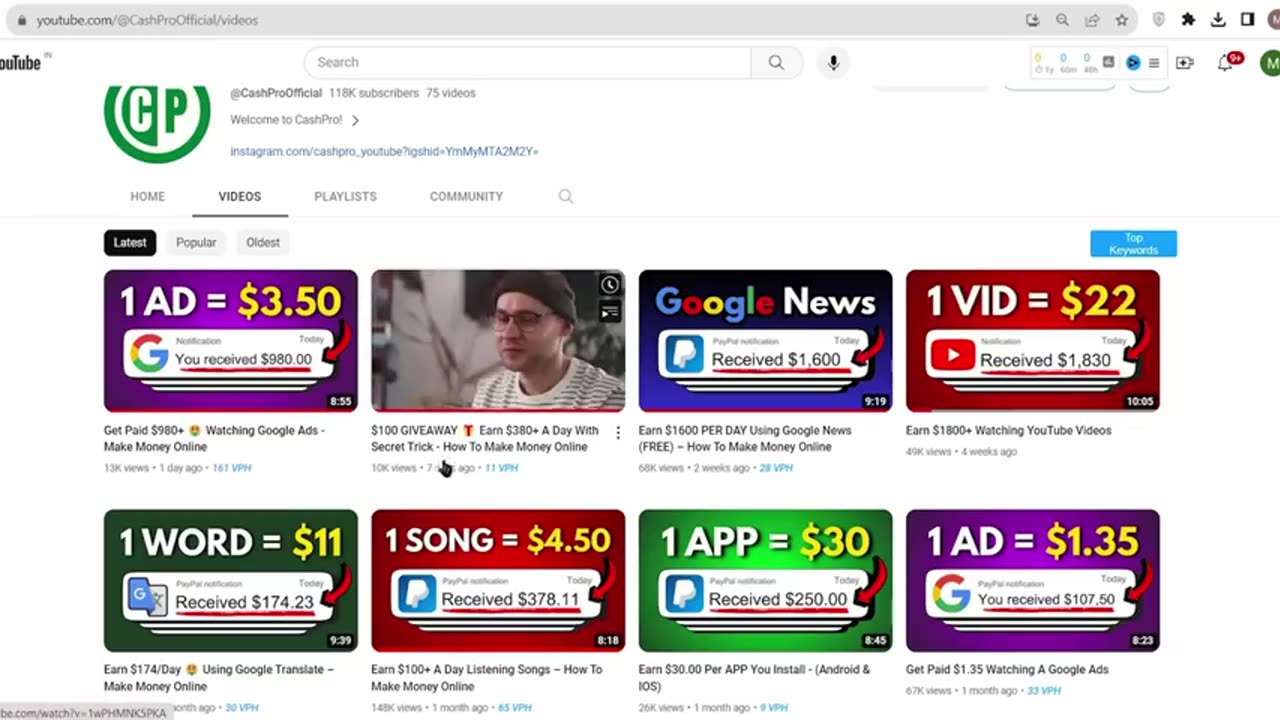This screenshot has width=1280, height=720.
Task: Click the @CashProOfficial handle text
Action: pos(276,93)
